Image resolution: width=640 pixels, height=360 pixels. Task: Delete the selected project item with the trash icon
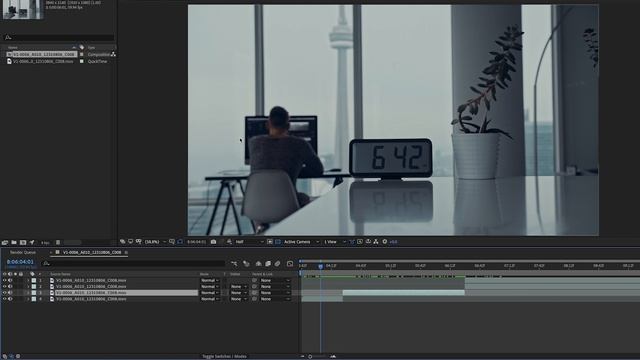coord(58,242)
